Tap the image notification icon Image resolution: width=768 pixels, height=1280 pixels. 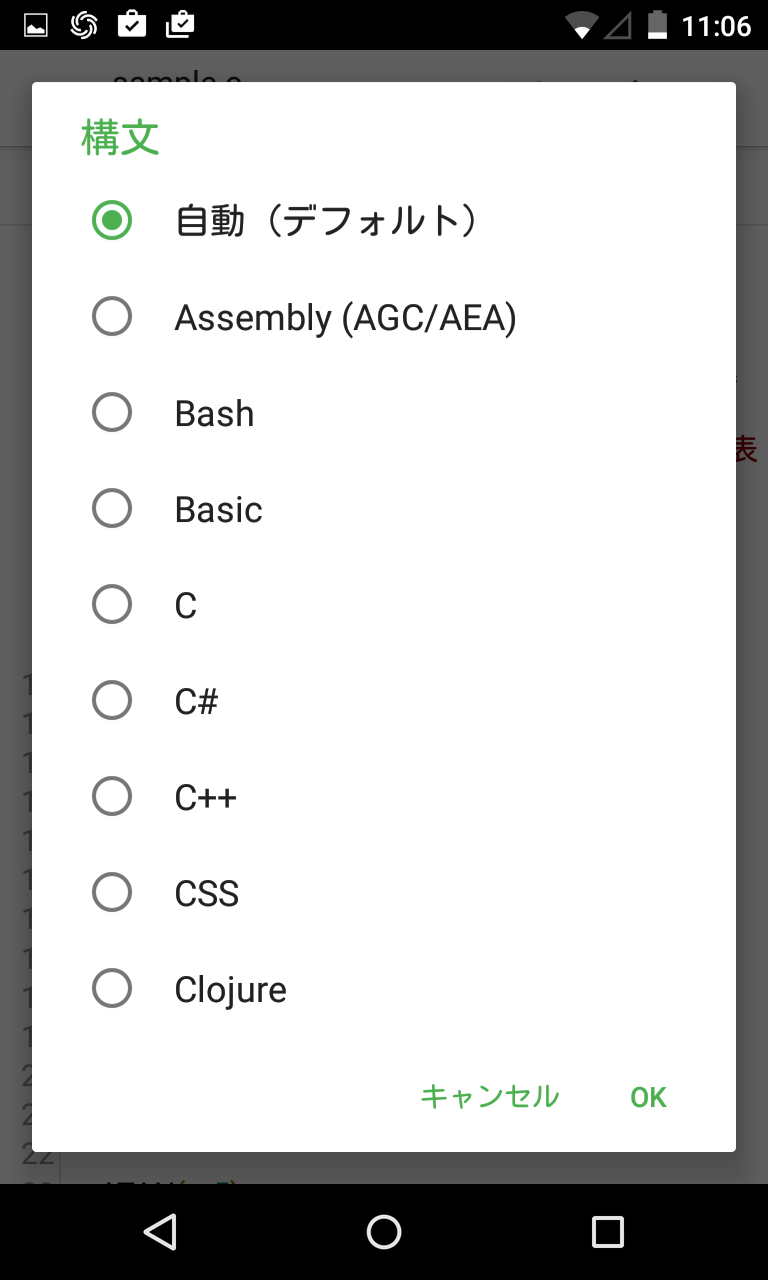pos(36,25)
